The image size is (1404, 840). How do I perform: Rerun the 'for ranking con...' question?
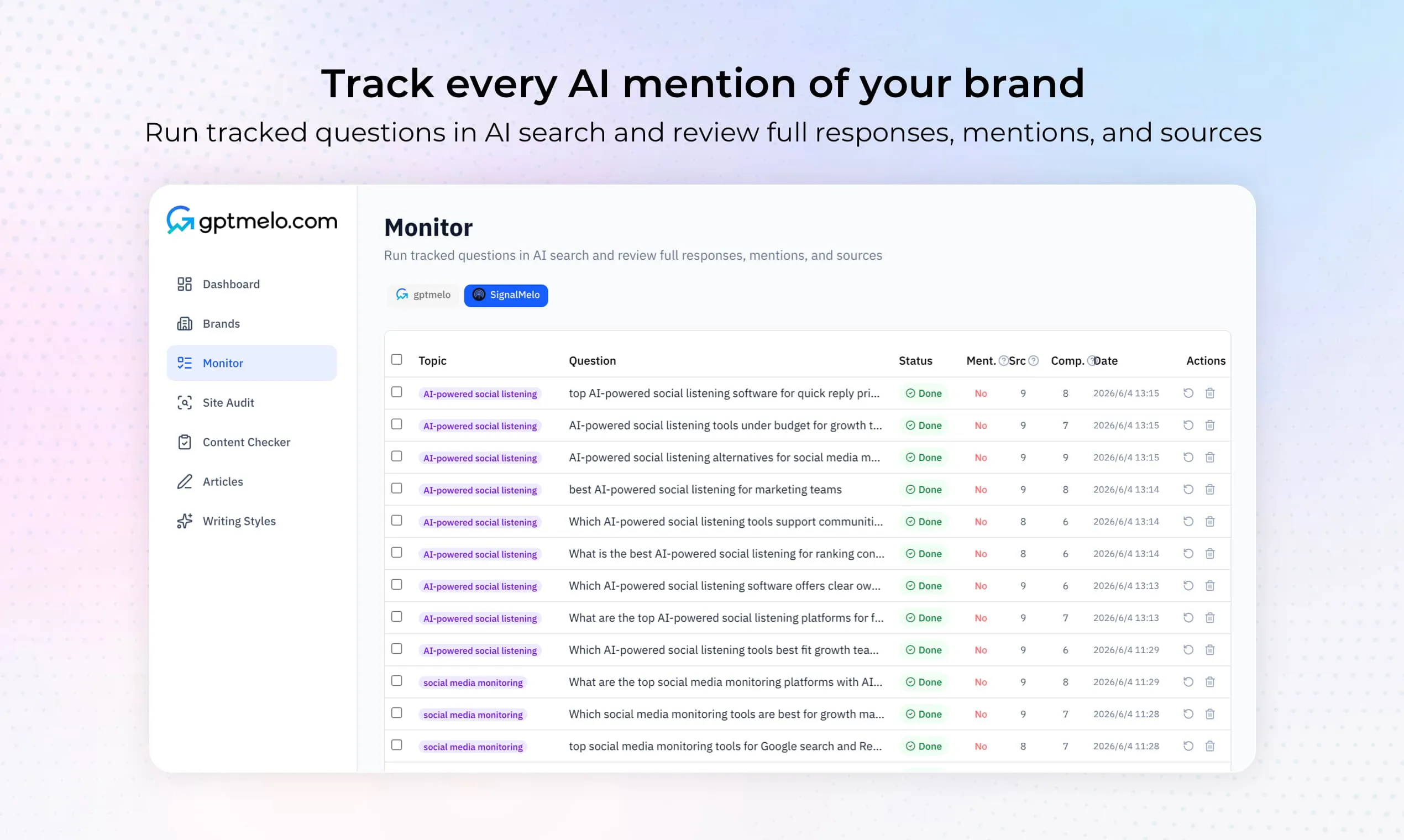pyautogui.click(x=1188, y=554)
